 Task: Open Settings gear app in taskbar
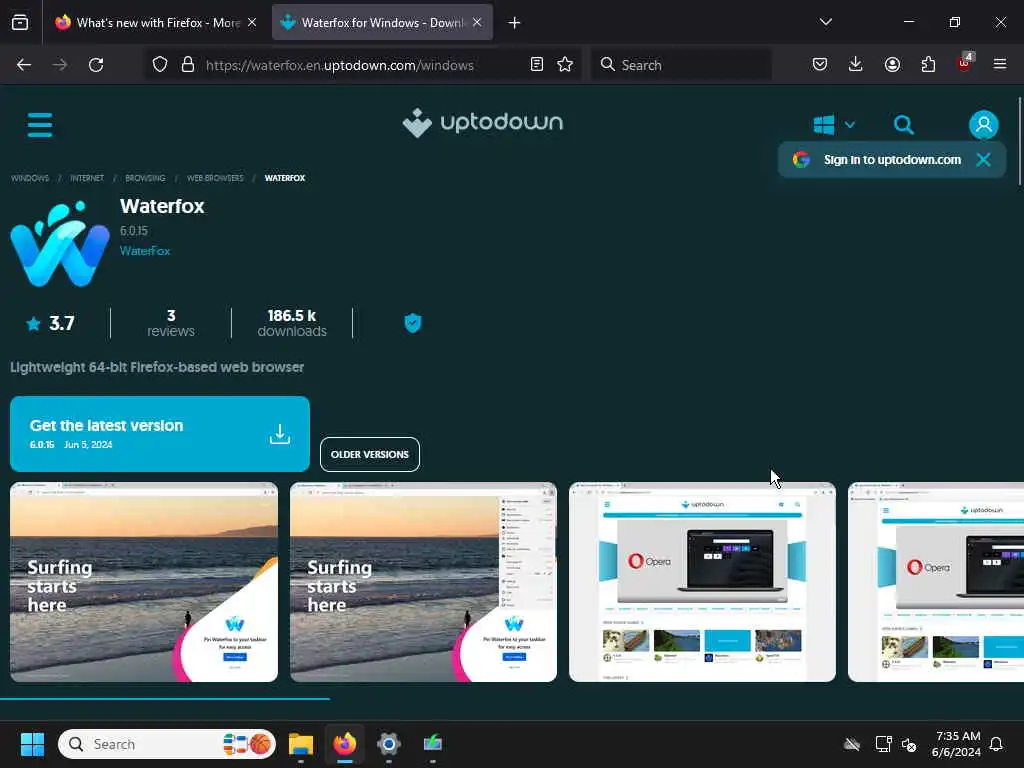389,744
